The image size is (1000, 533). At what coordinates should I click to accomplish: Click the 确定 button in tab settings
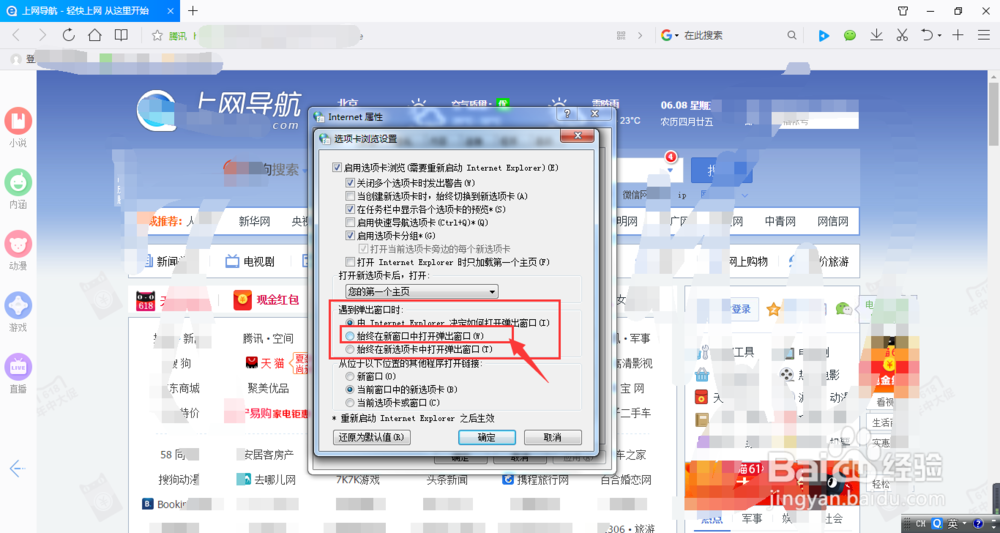point(487,438)
